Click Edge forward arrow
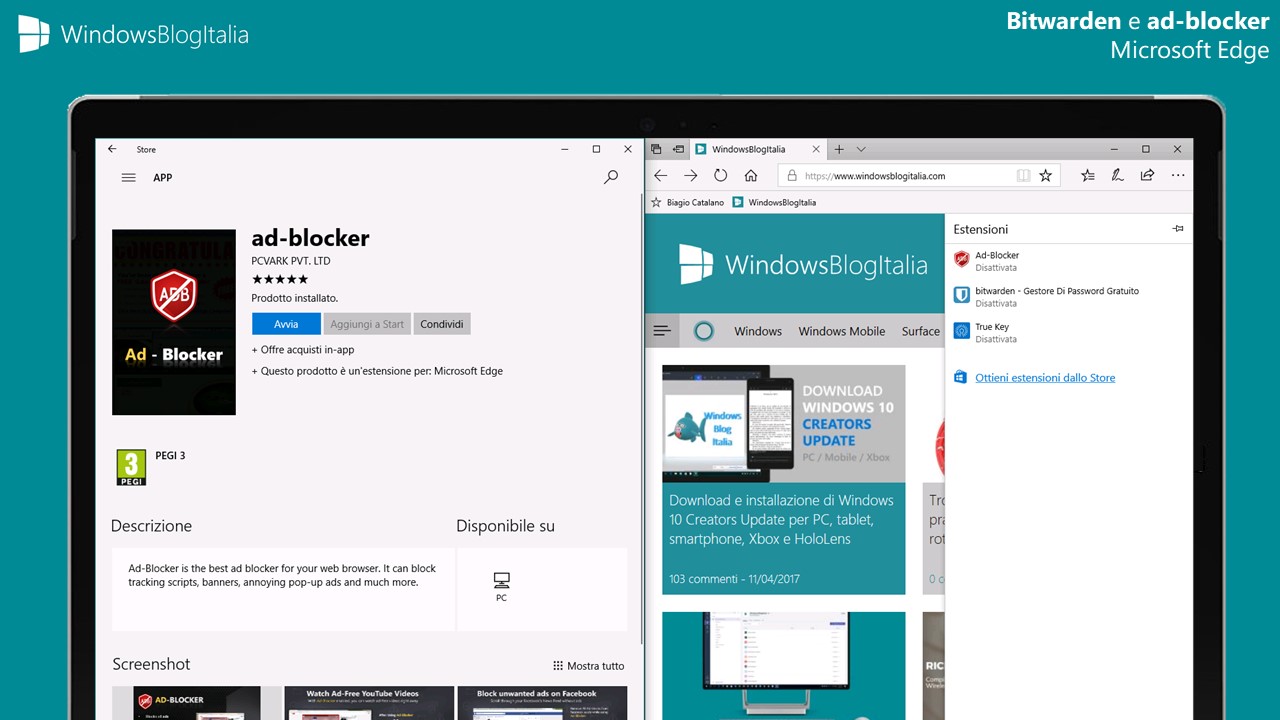 coord(690,175)
